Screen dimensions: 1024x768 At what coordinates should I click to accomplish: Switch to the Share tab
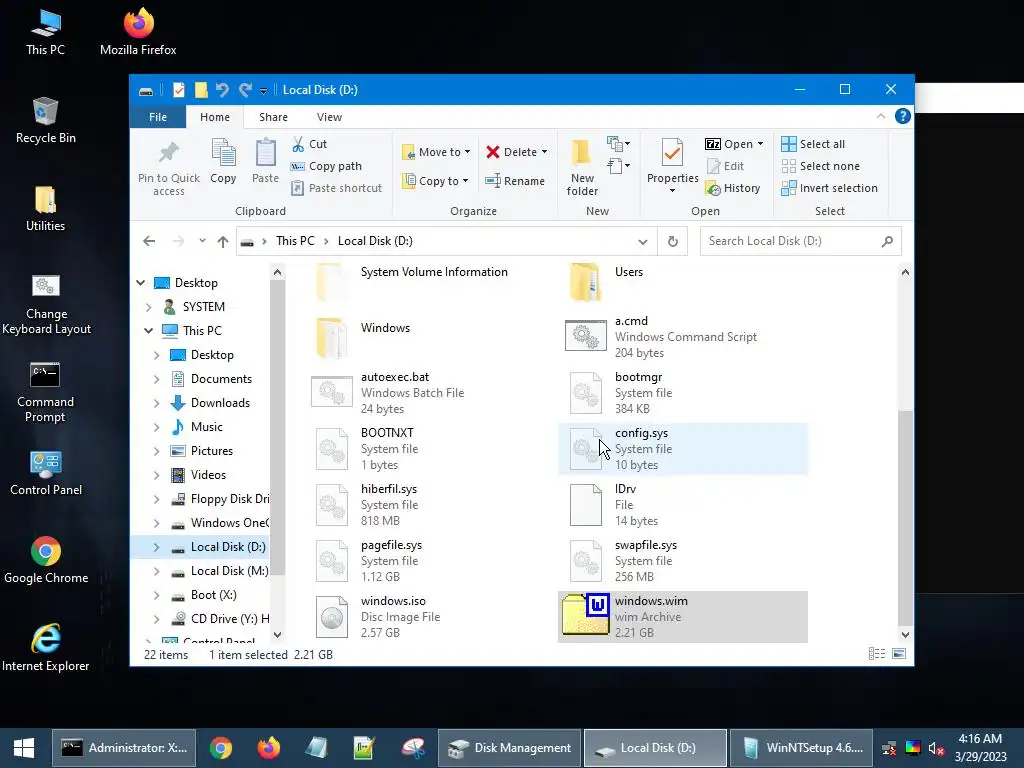[x=273, y=117]
